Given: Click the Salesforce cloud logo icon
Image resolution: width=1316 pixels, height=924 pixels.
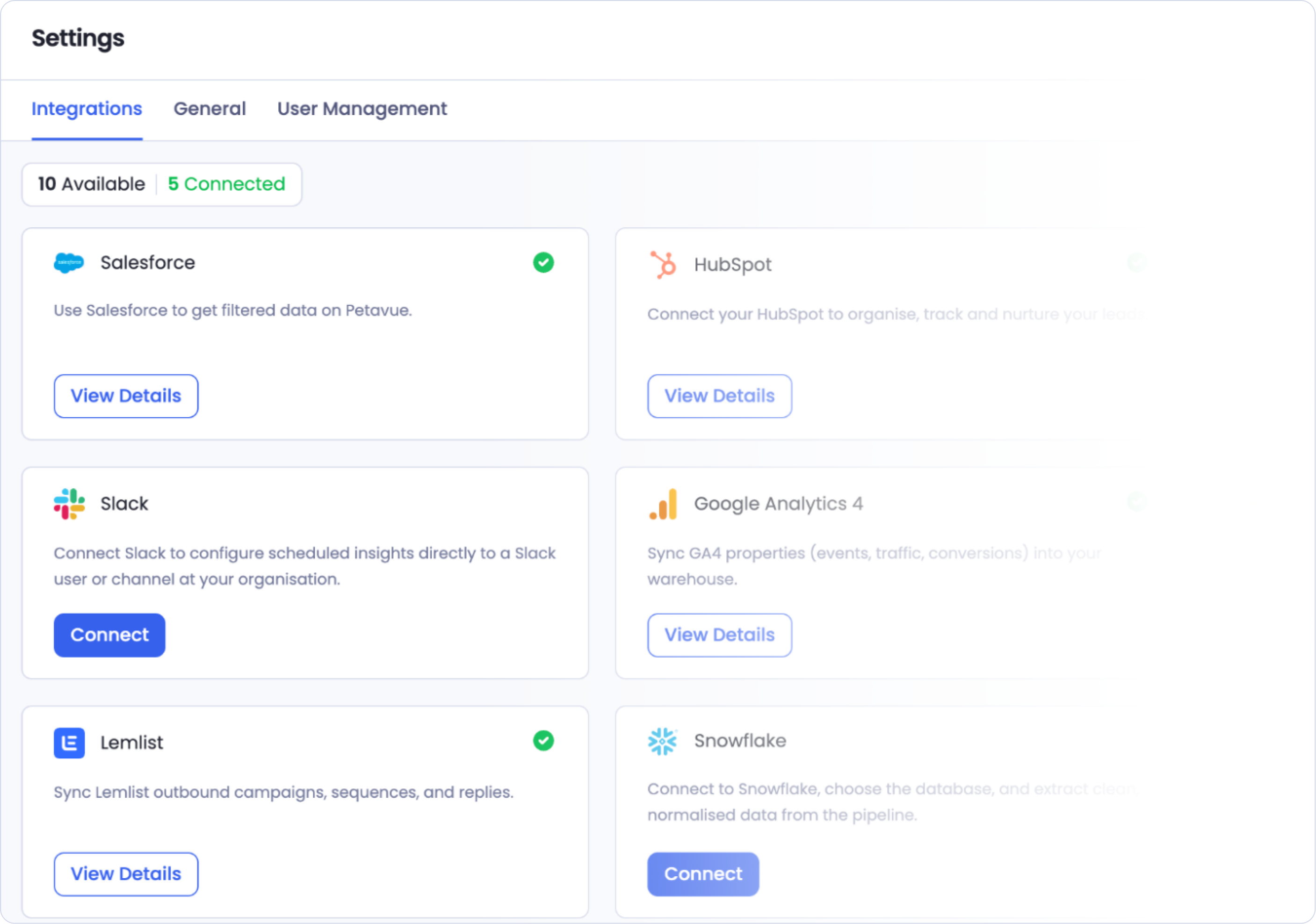Looking at the screenshot, I should [69, 262].
